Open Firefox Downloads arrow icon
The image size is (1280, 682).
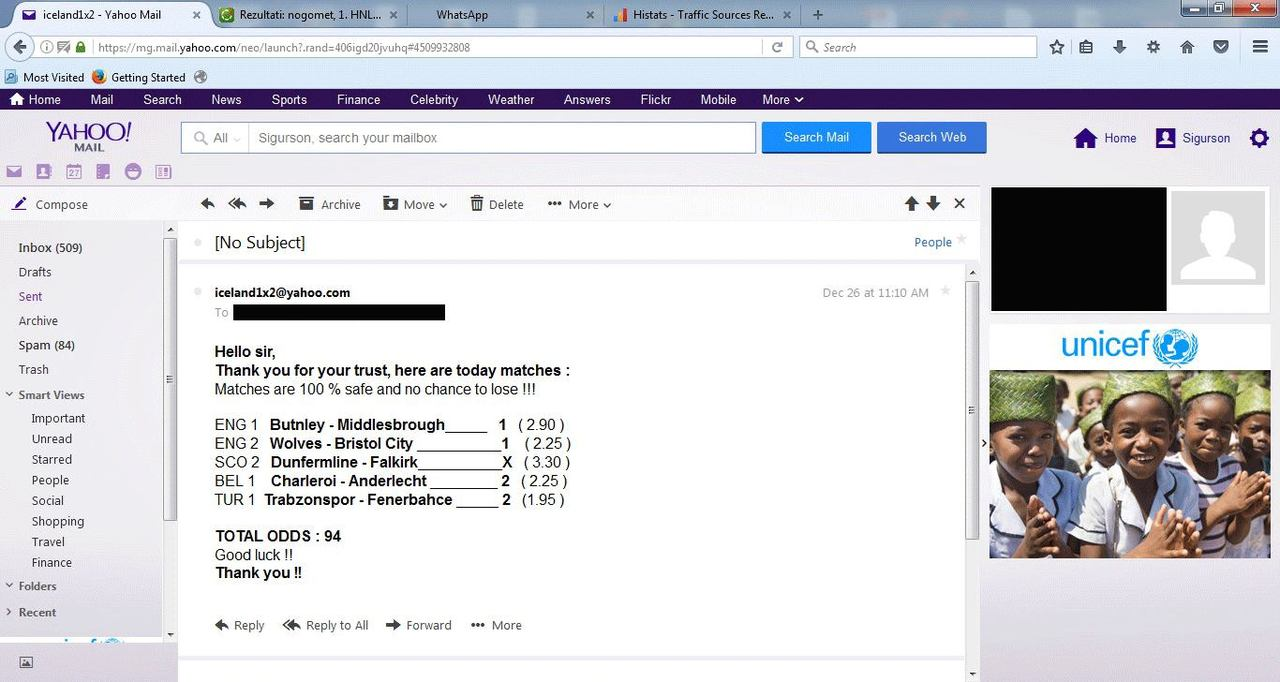point(1119,47)
